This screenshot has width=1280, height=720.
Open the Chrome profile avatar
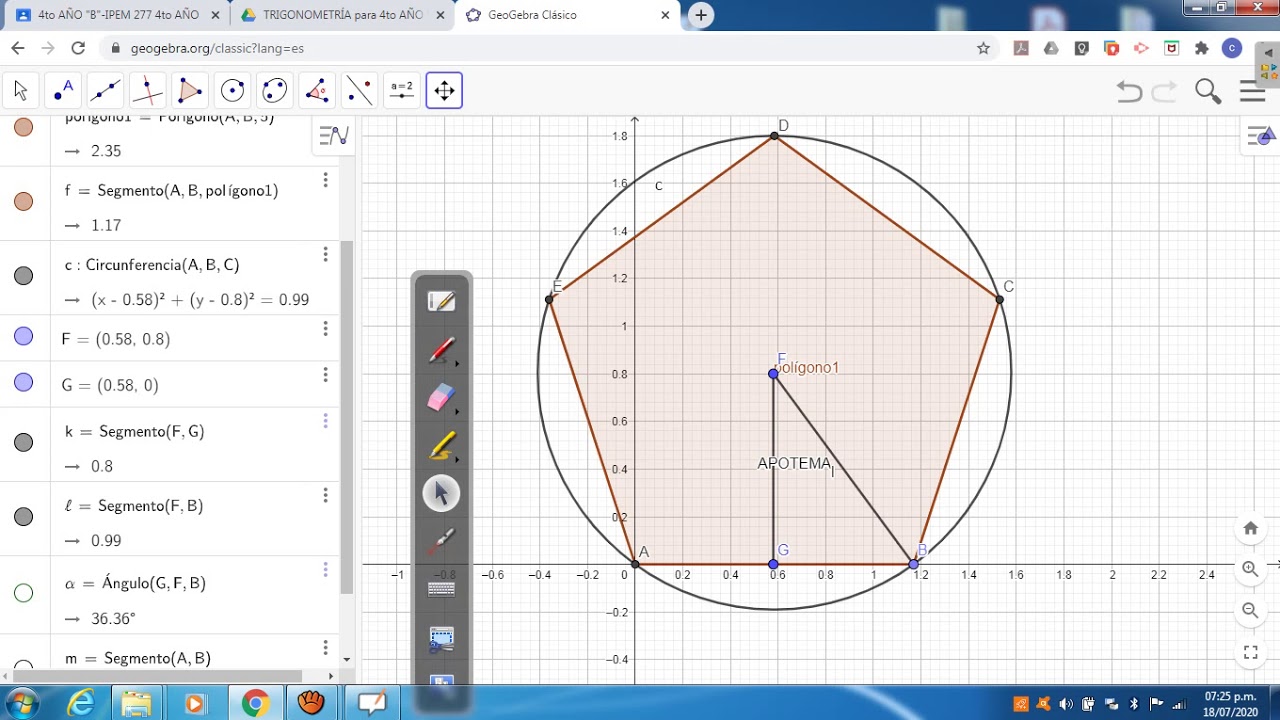1232,48
